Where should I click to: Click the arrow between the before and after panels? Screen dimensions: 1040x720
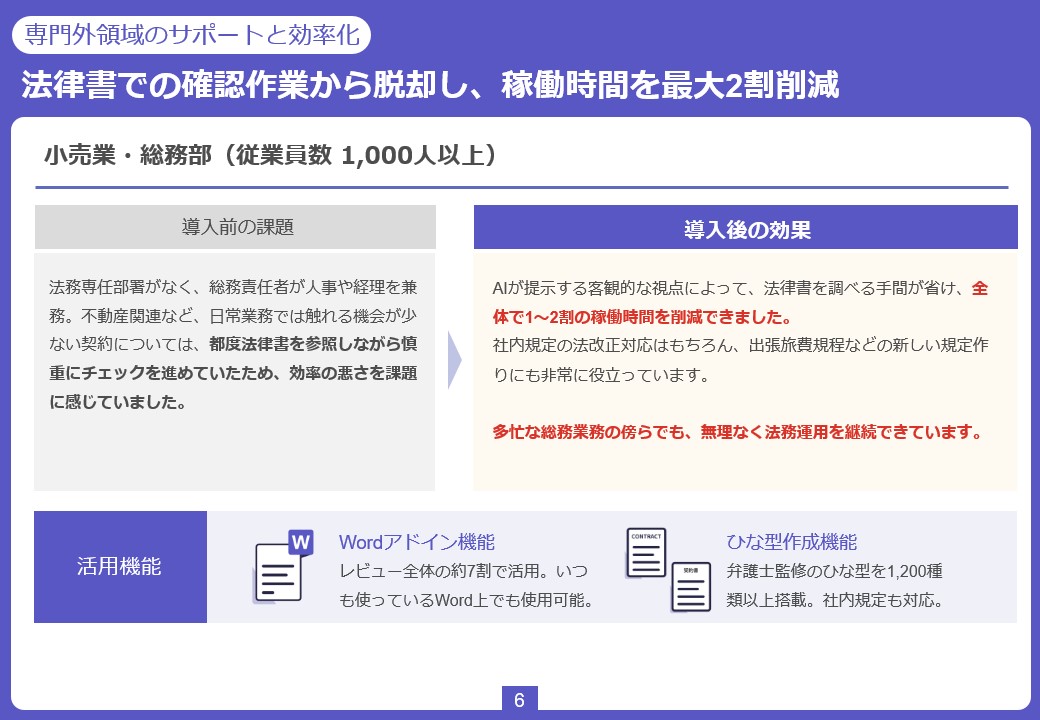coord(454,359)
